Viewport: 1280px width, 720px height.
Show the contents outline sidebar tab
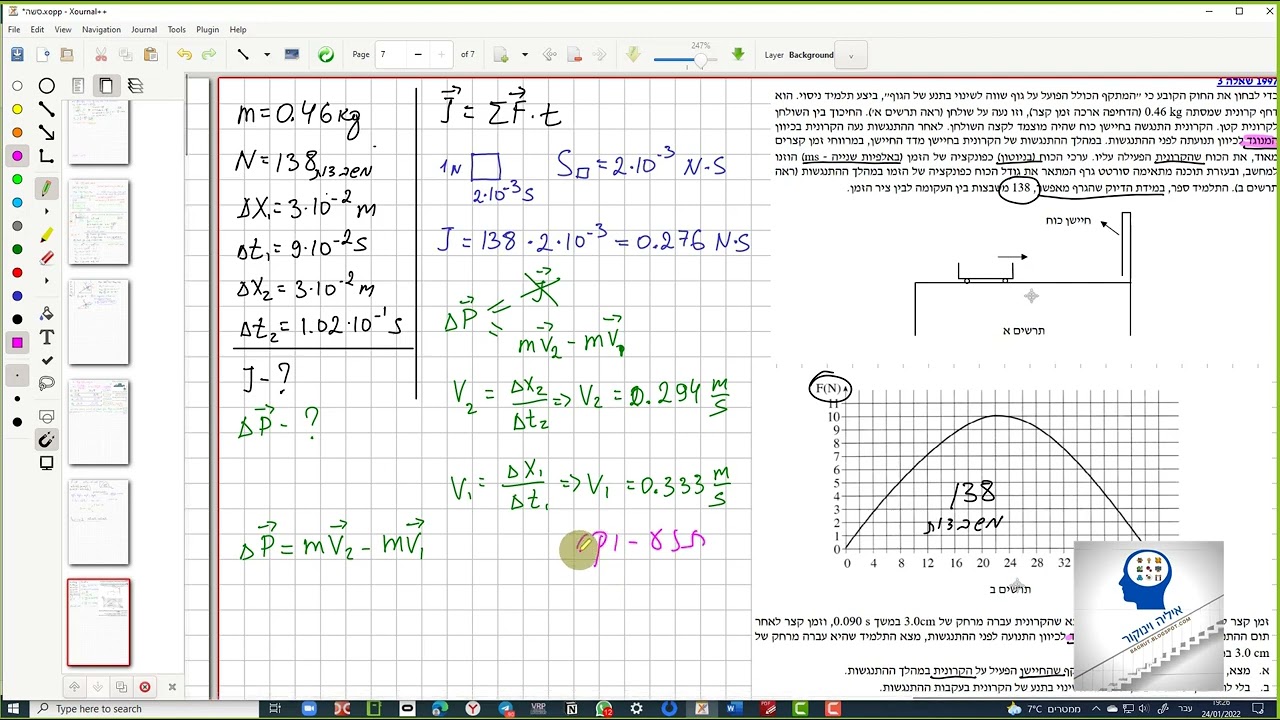point(78,86)
